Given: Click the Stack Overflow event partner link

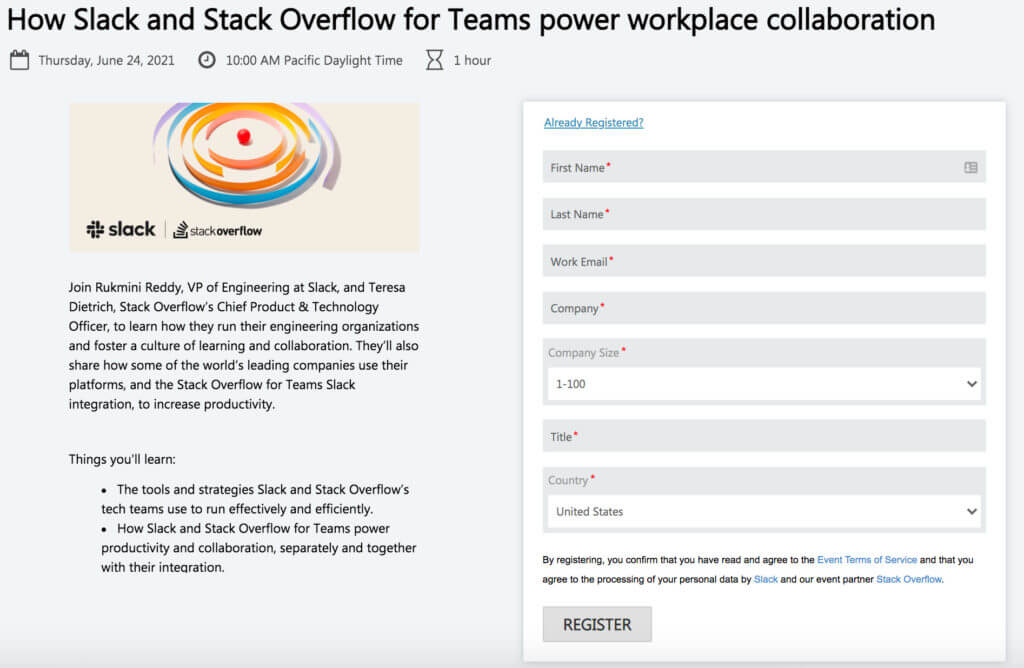Looking at the screenshot, I should [x=908, y=578].
